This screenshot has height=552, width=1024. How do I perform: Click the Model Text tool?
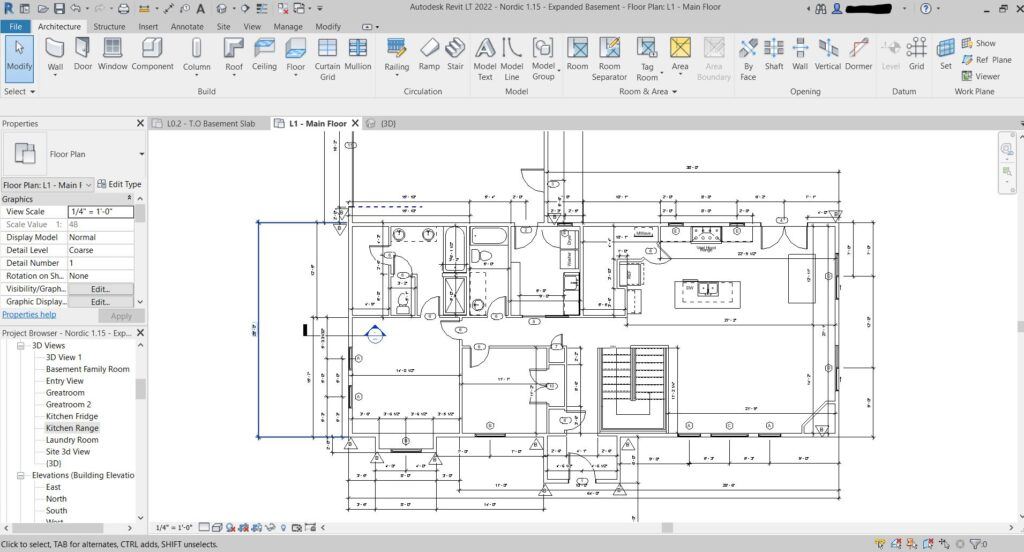[x=485, y=59]
